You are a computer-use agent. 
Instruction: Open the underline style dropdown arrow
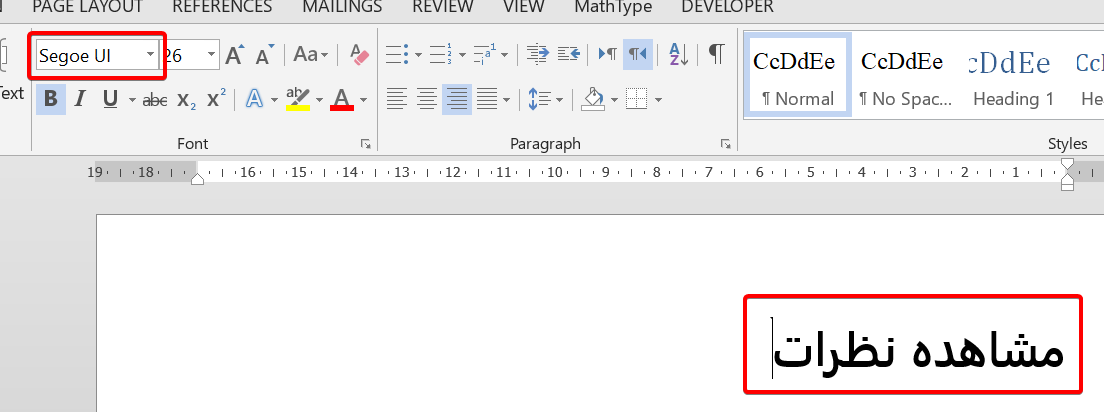pyautogui.click(x=132, y=100)
